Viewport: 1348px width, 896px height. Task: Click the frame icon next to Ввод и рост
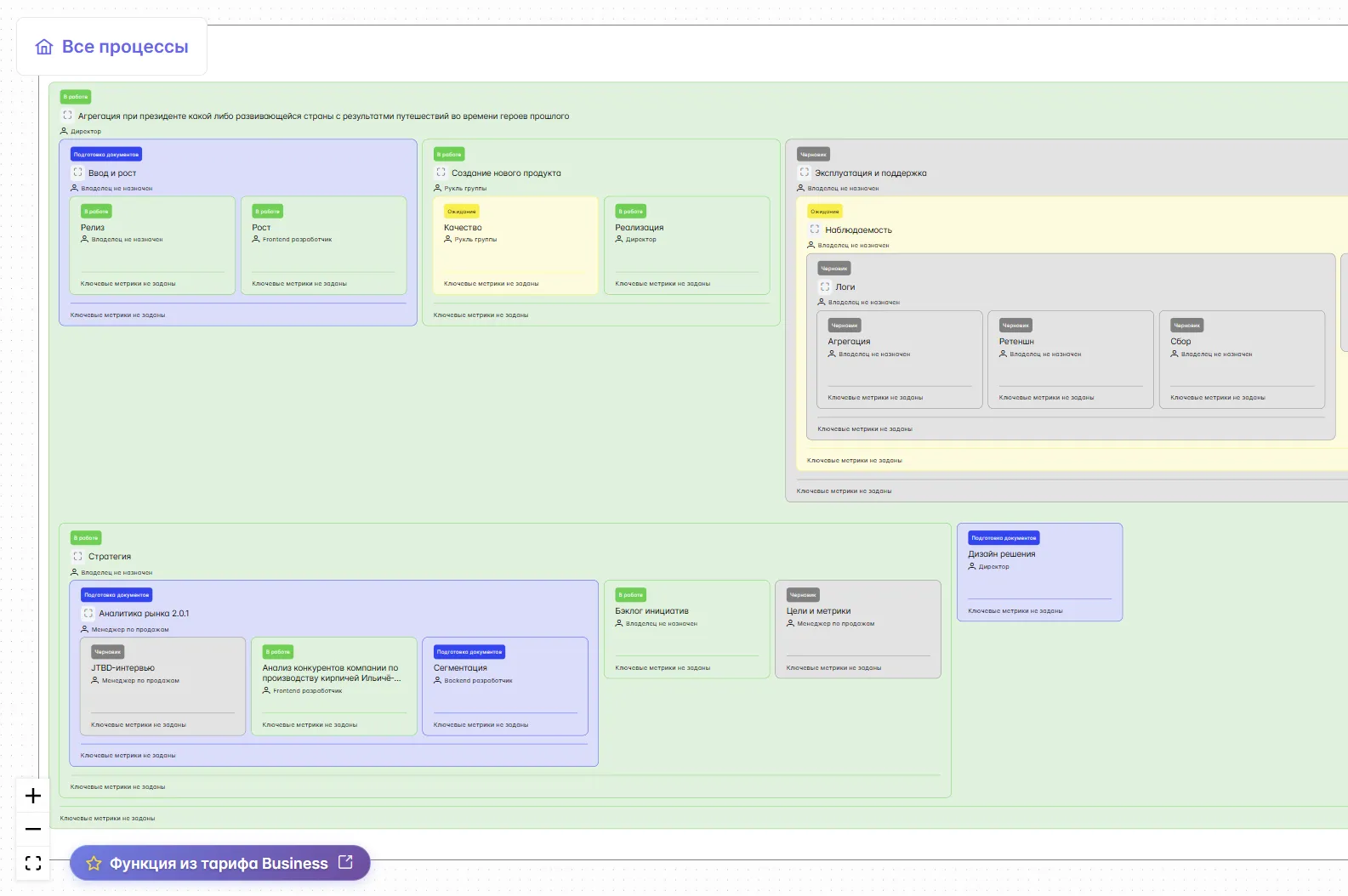[x=77, y=173]
